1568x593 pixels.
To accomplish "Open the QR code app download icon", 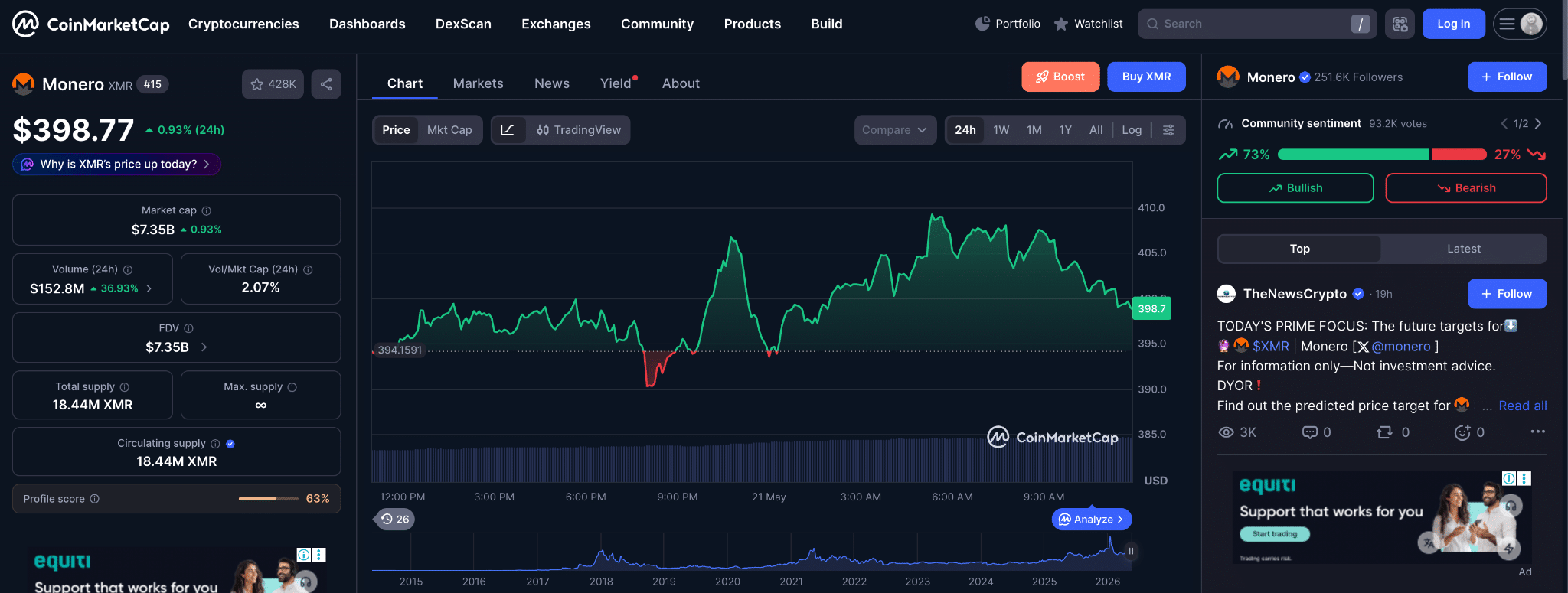I will tap(1400, 24).
